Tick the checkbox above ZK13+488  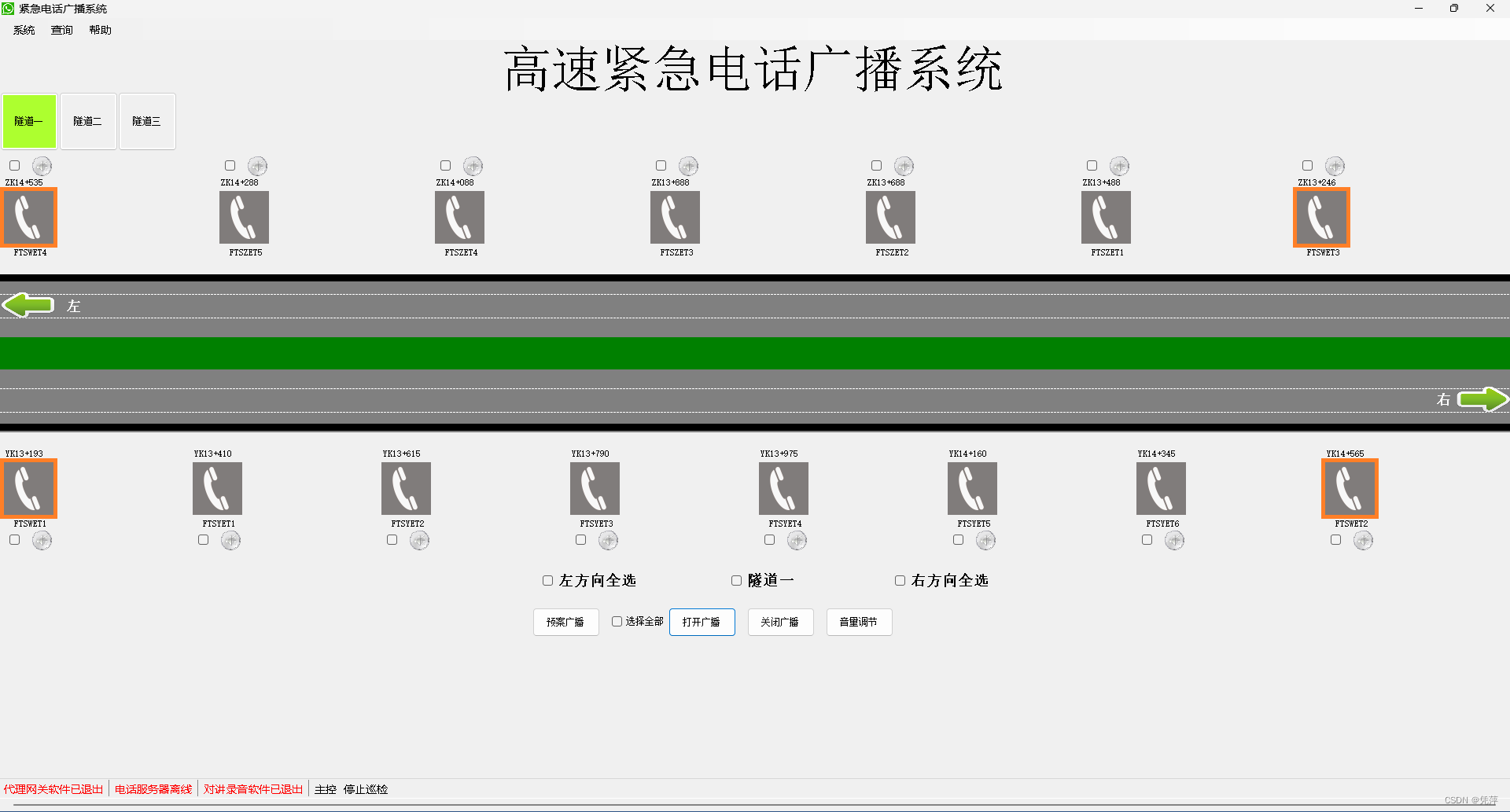click(x=1092, y=166)
